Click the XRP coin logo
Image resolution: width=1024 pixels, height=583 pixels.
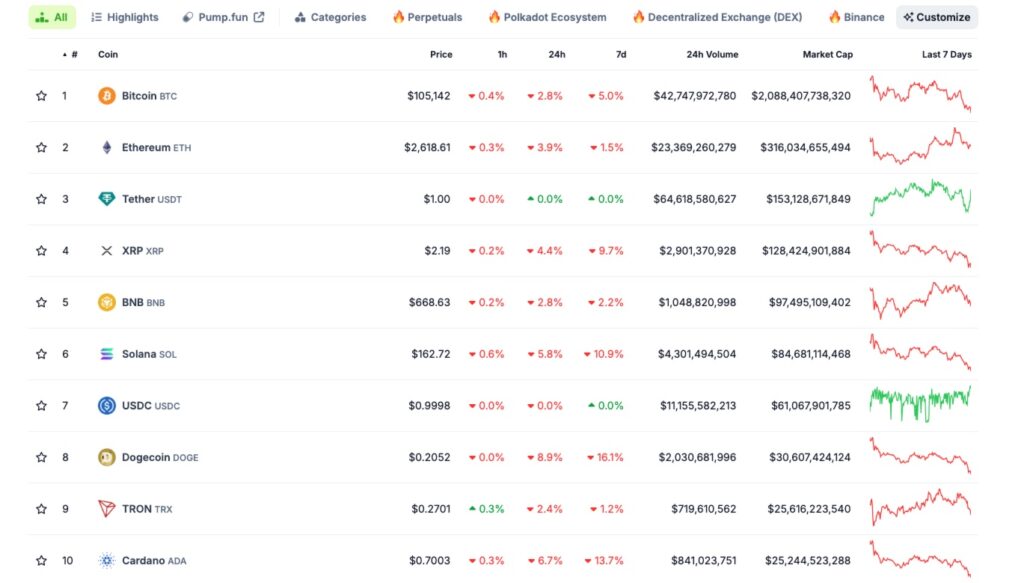point(107,251)
